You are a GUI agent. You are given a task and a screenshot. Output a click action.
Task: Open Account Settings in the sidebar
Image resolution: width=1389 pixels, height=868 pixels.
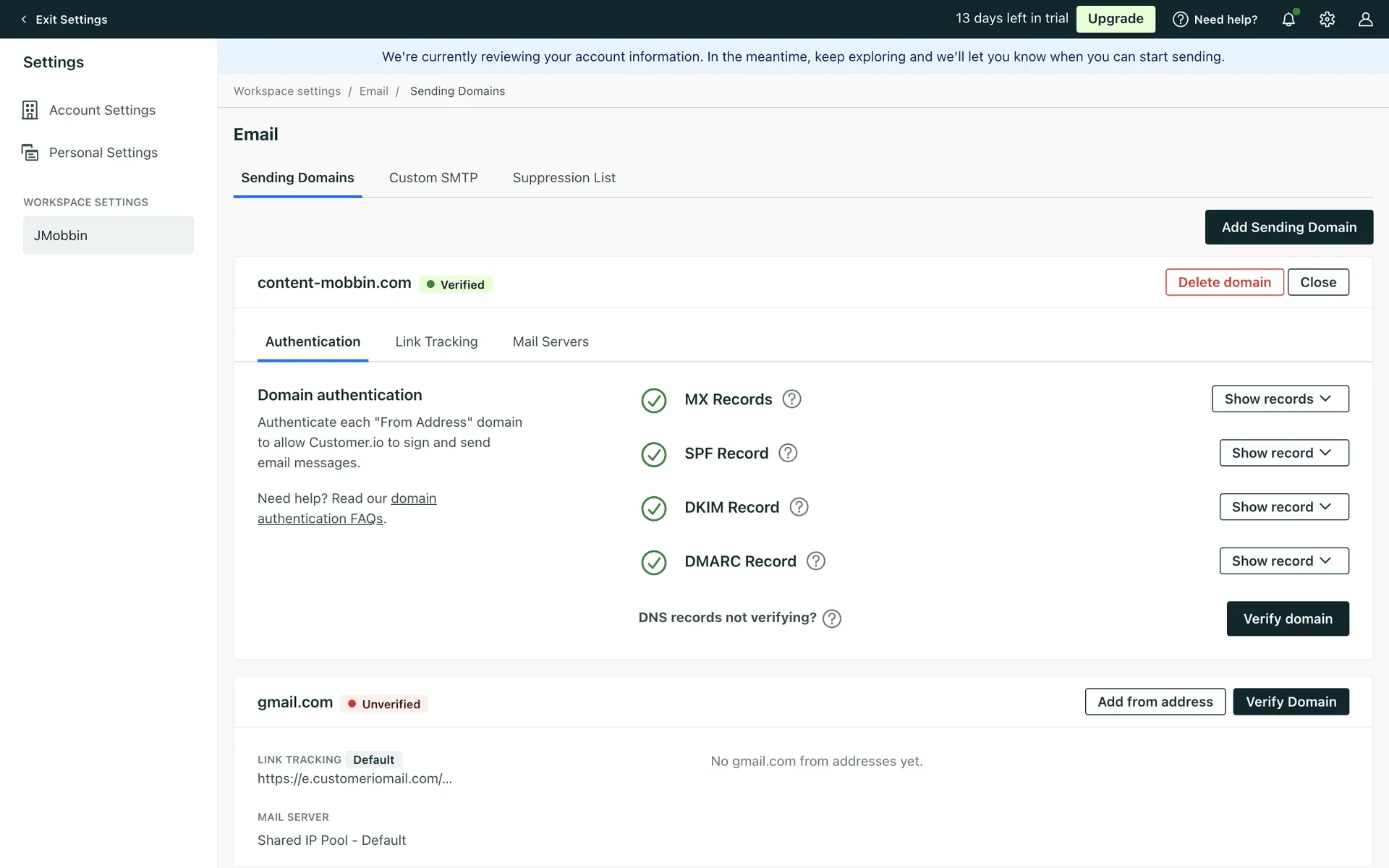point(102,110)
